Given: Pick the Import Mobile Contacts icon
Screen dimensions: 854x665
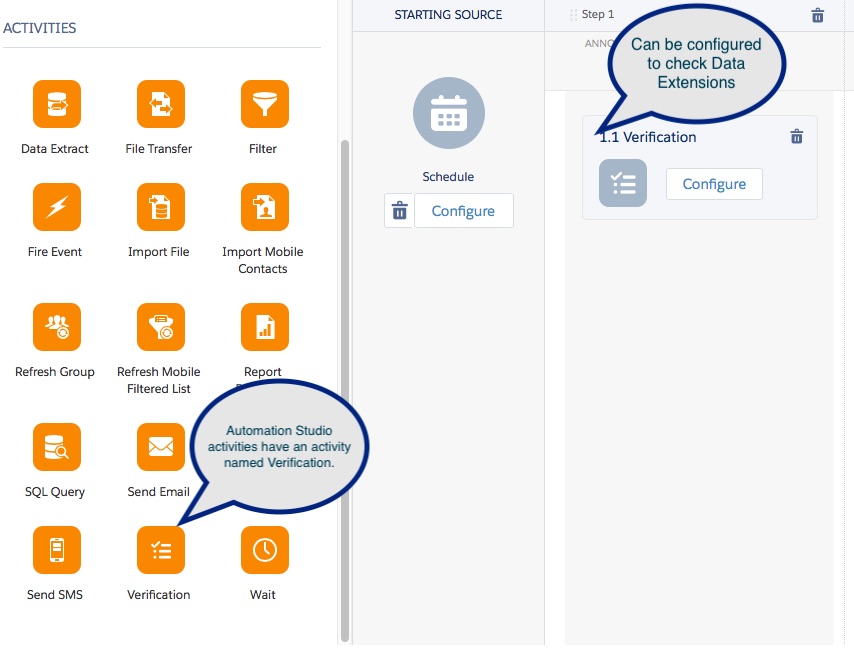Looking at the screenshot, I should [x=264, y=207].
